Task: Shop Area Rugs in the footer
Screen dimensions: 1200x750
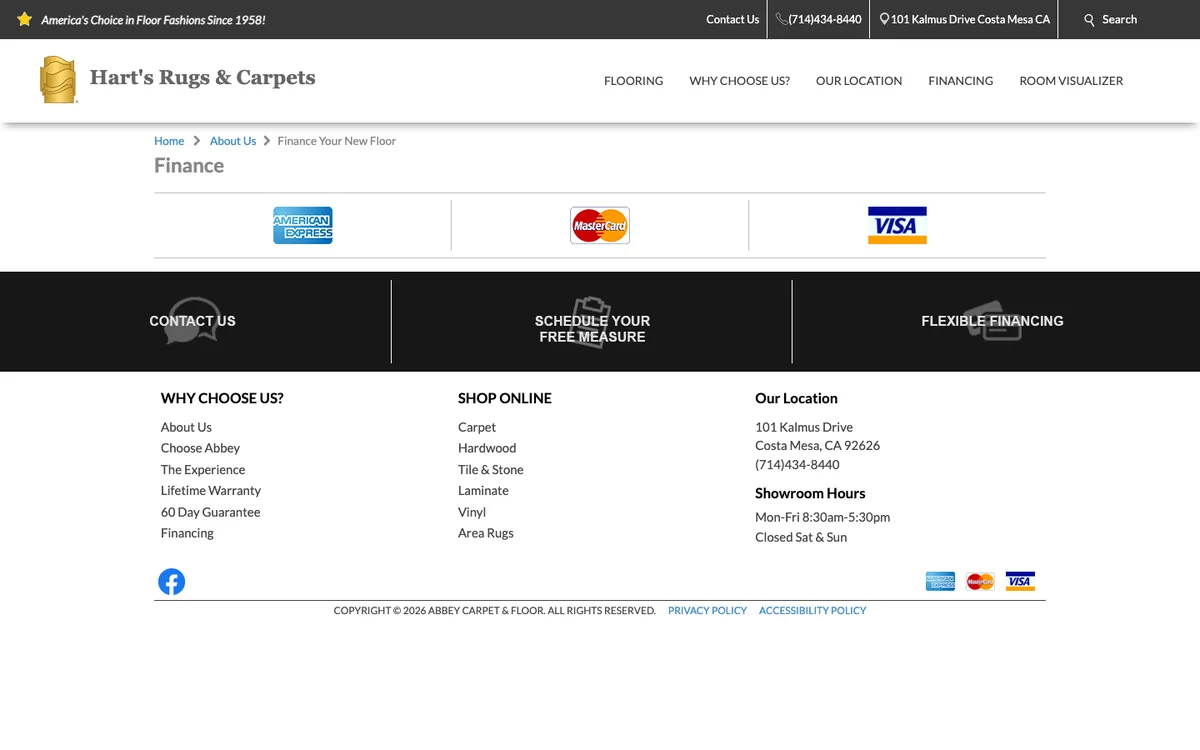Action: click(x=486, y=533)
